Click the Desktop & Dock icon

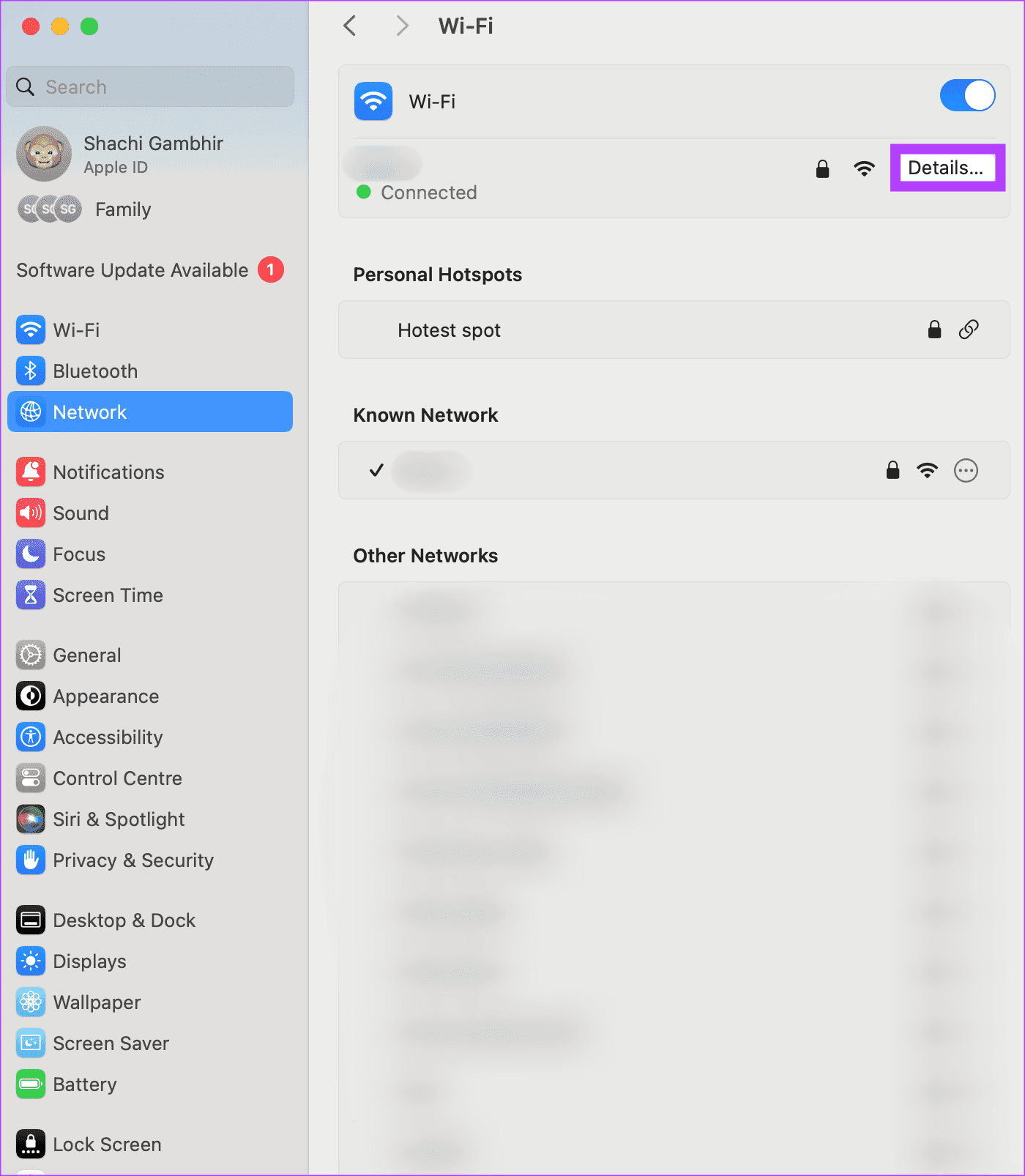point(31,920)
